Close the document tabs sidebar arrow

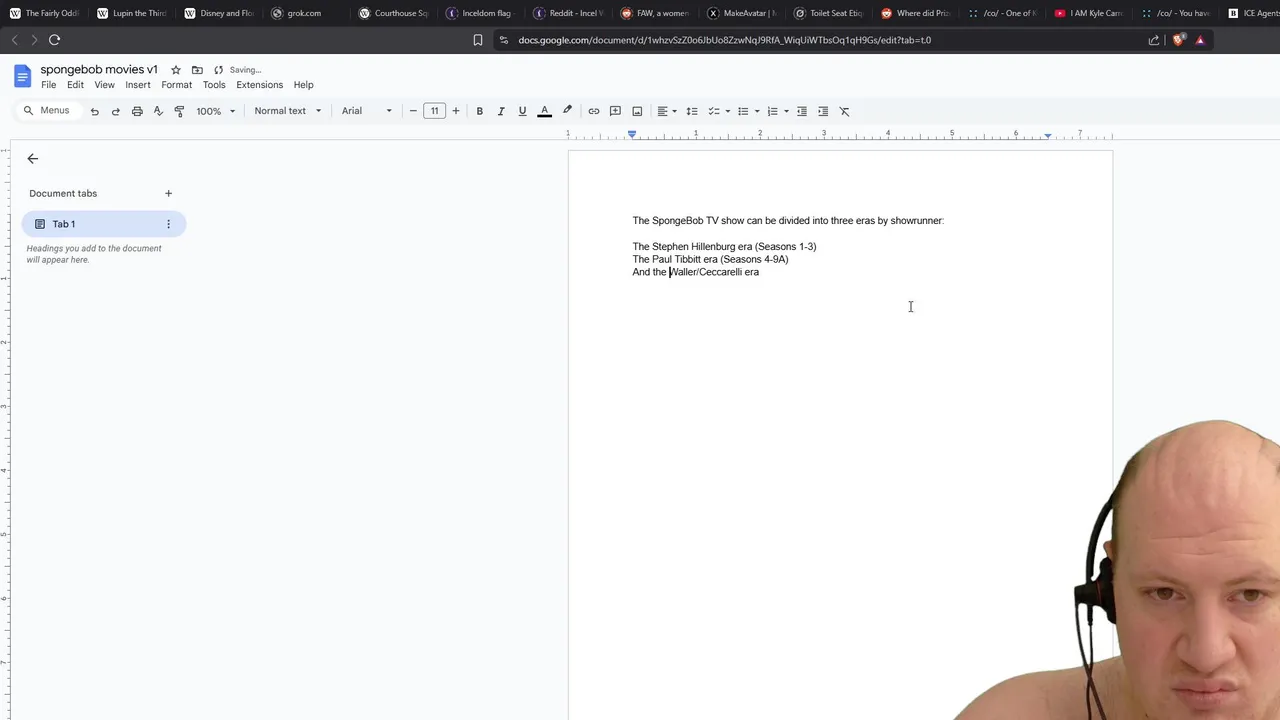point(33,159)
